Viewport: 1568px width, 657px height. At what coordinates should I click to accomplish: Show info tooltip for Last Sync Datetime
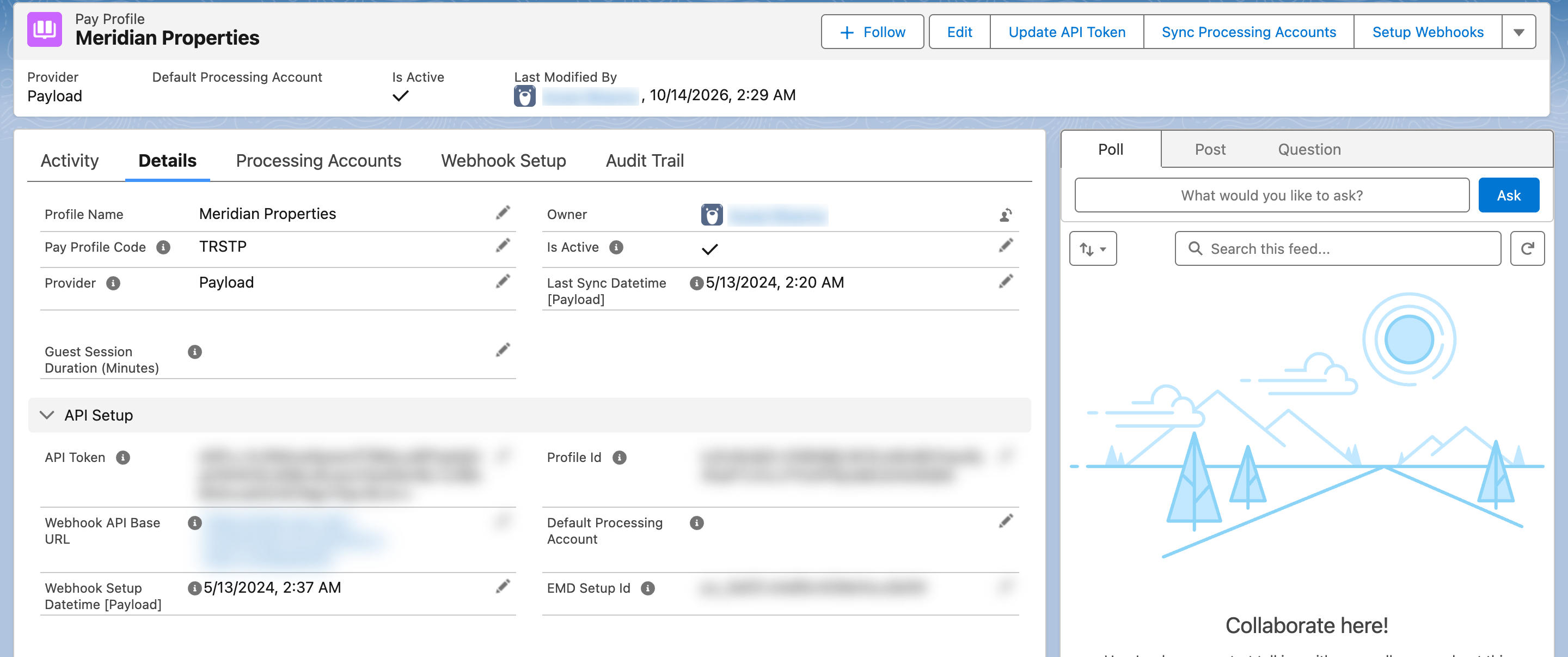click(696, 283)
